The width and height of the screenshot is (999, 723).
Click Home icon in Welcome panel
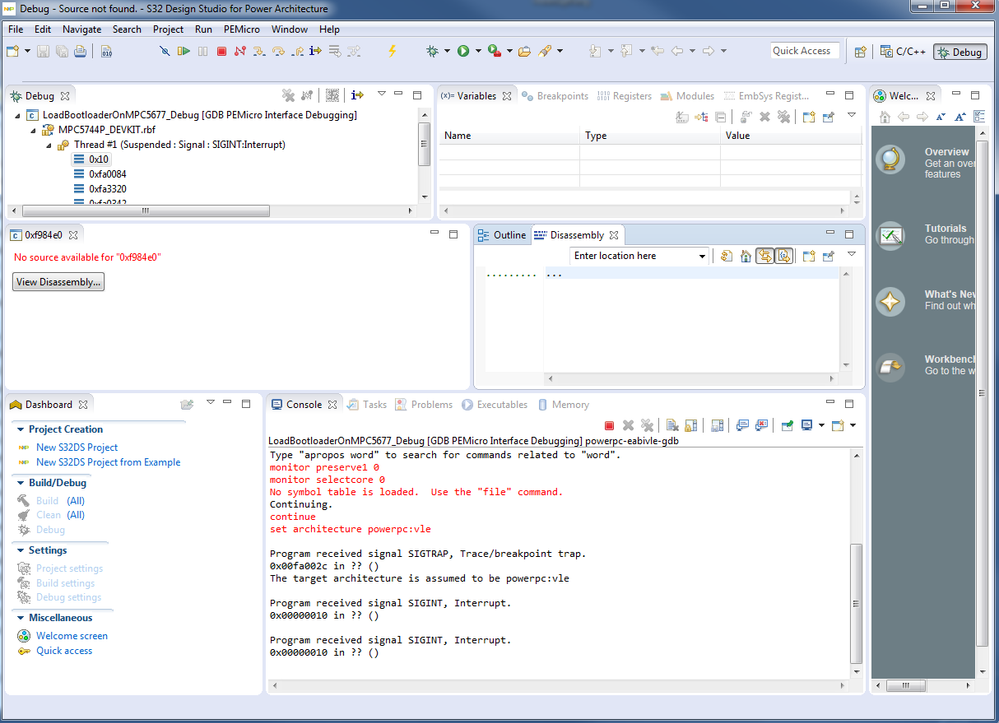(884, 117)
